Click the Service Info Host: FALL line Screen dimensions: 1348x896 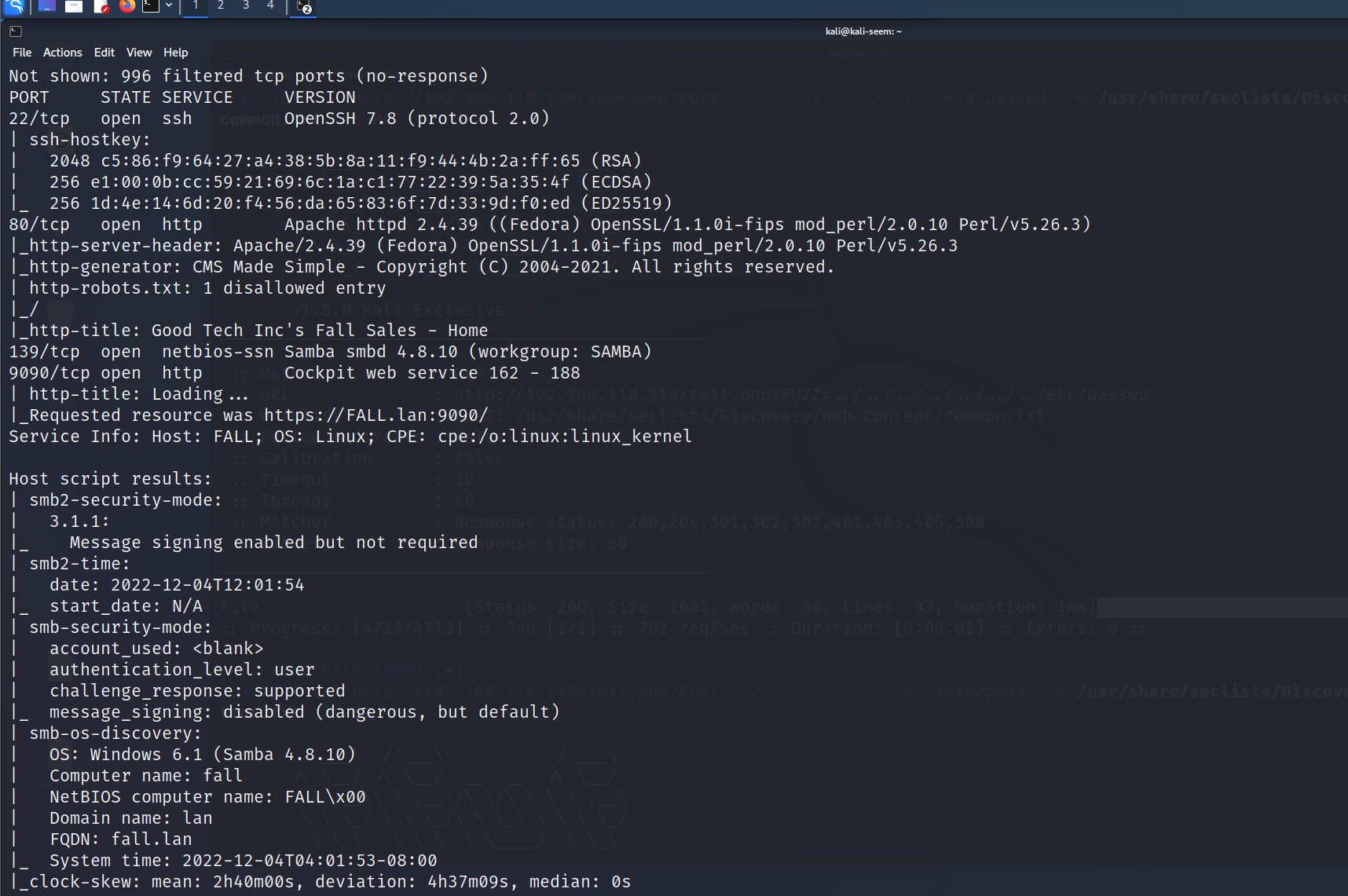pos(350,437)
